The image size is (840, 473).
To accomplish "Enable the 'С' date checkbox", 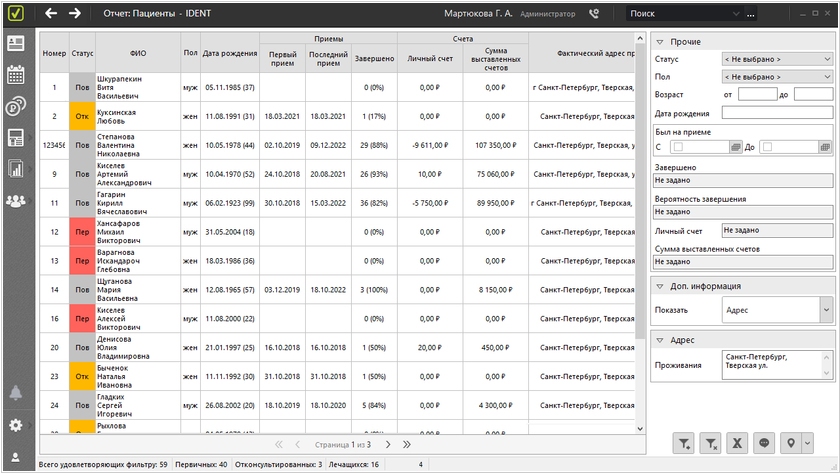I will tap(678, 147).
